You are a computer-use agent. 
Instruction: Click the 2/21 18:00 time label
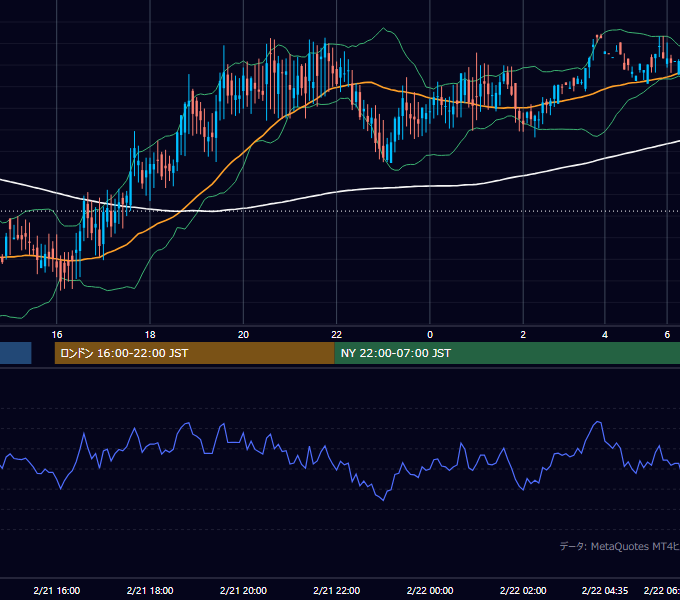150,590
